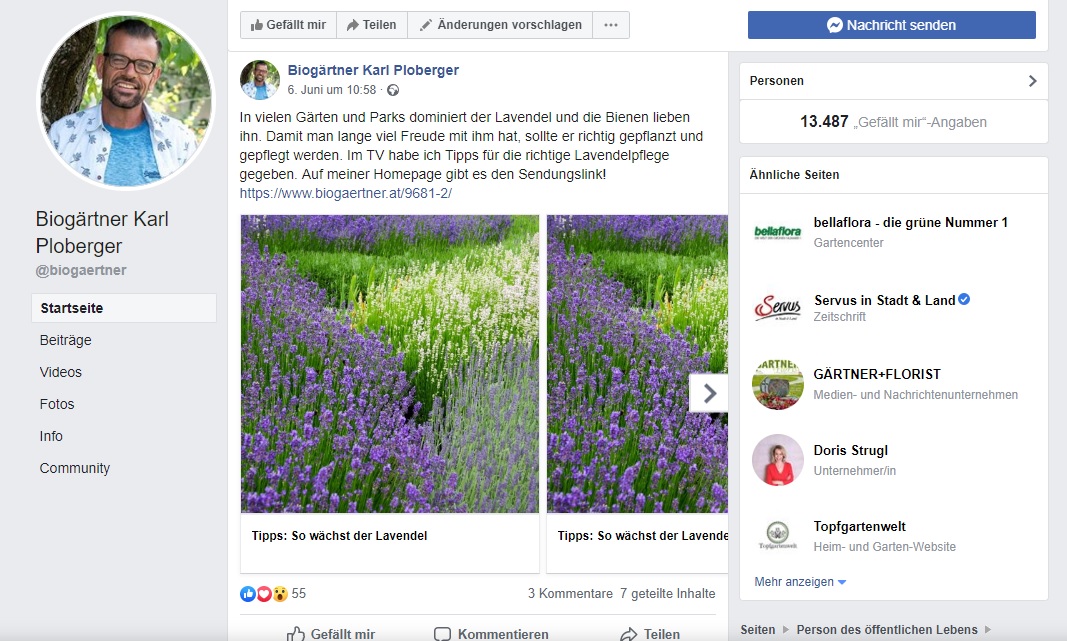This screenshot has height=641, width=1067.
Task: Open the 3 Kommentare link
Action: click(570, 594)
